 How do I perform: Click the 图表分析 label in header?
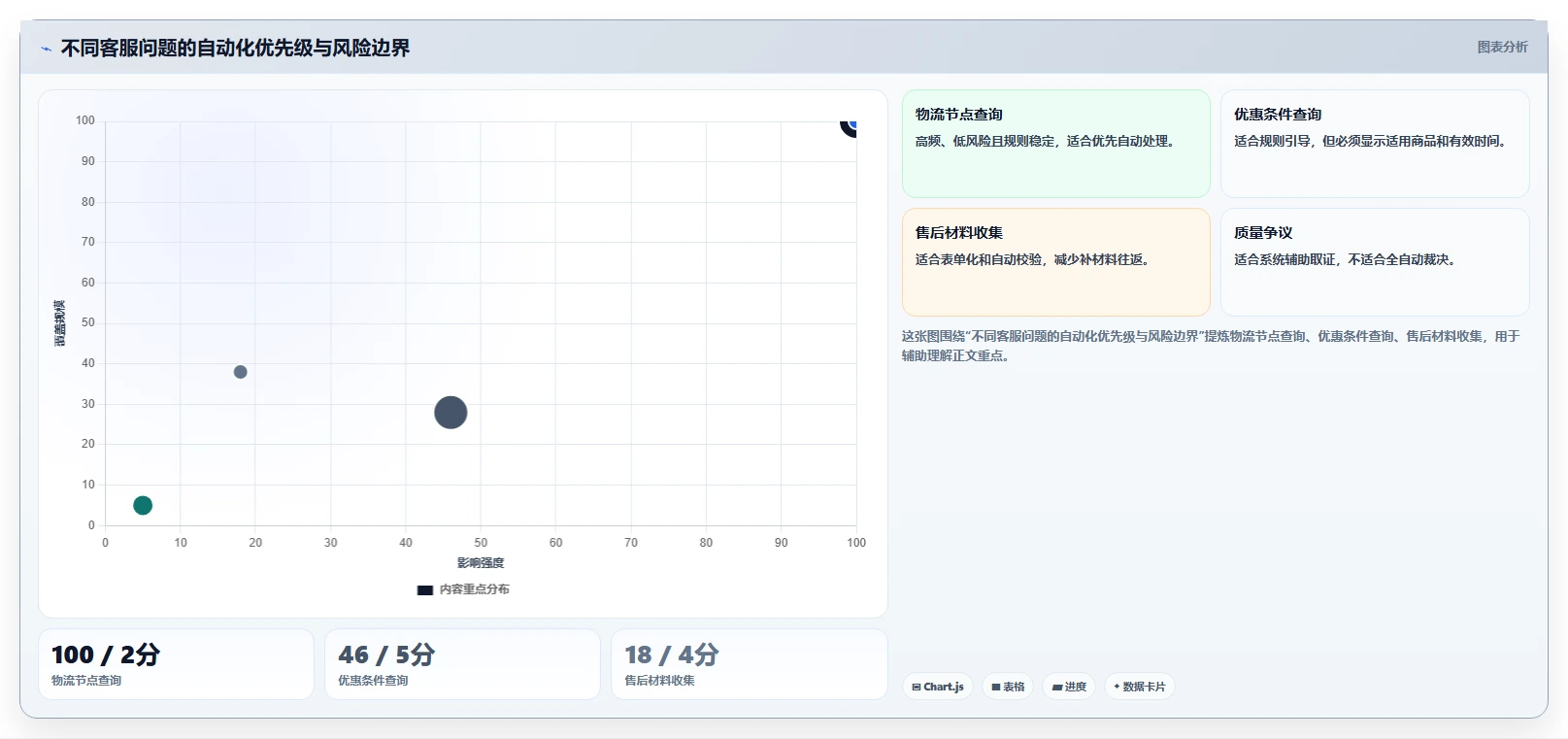(1502, 47)
